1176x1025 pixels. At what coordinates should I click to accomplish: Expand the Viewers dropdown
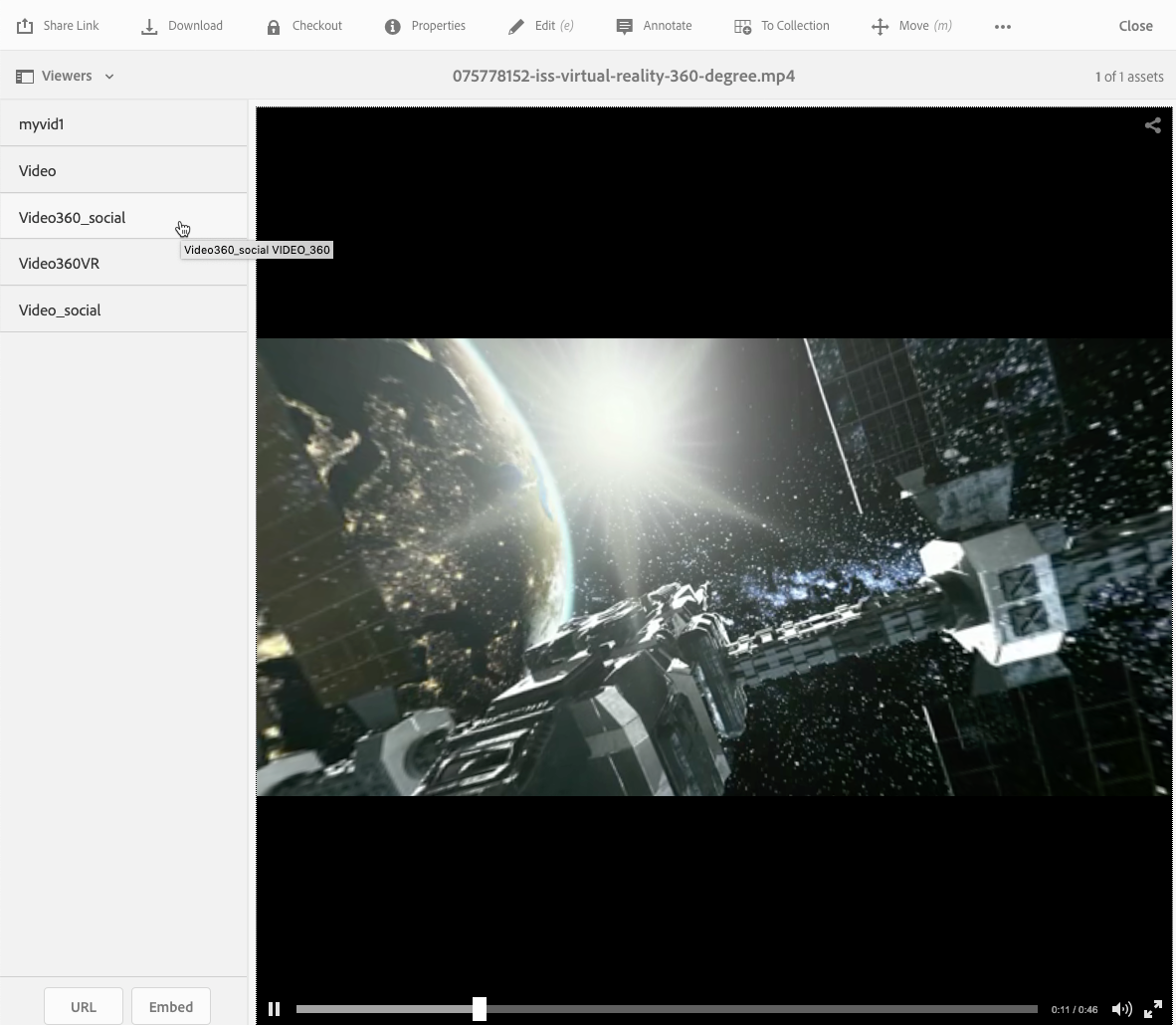click(x=66, y=76)
